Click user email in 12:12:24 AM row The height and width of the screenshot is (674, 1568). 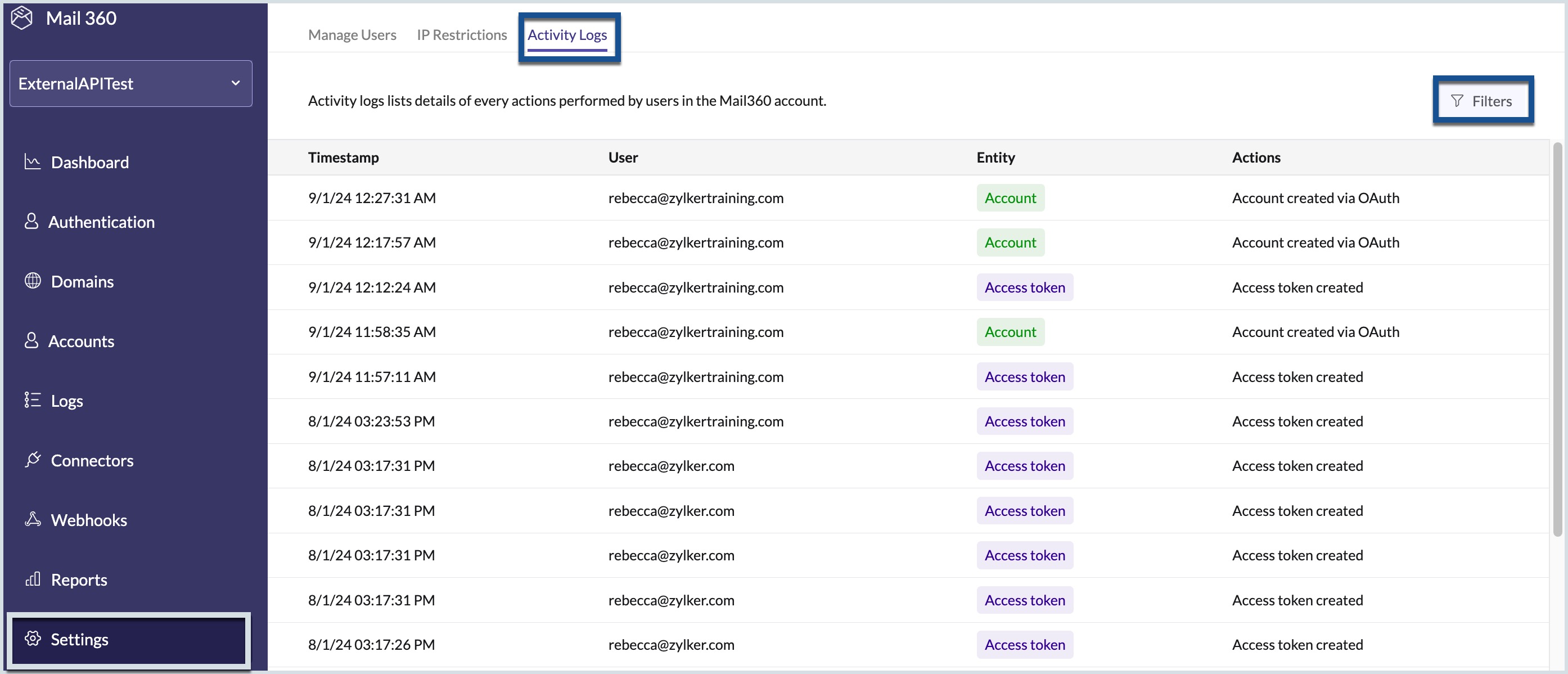click(696, 287)
